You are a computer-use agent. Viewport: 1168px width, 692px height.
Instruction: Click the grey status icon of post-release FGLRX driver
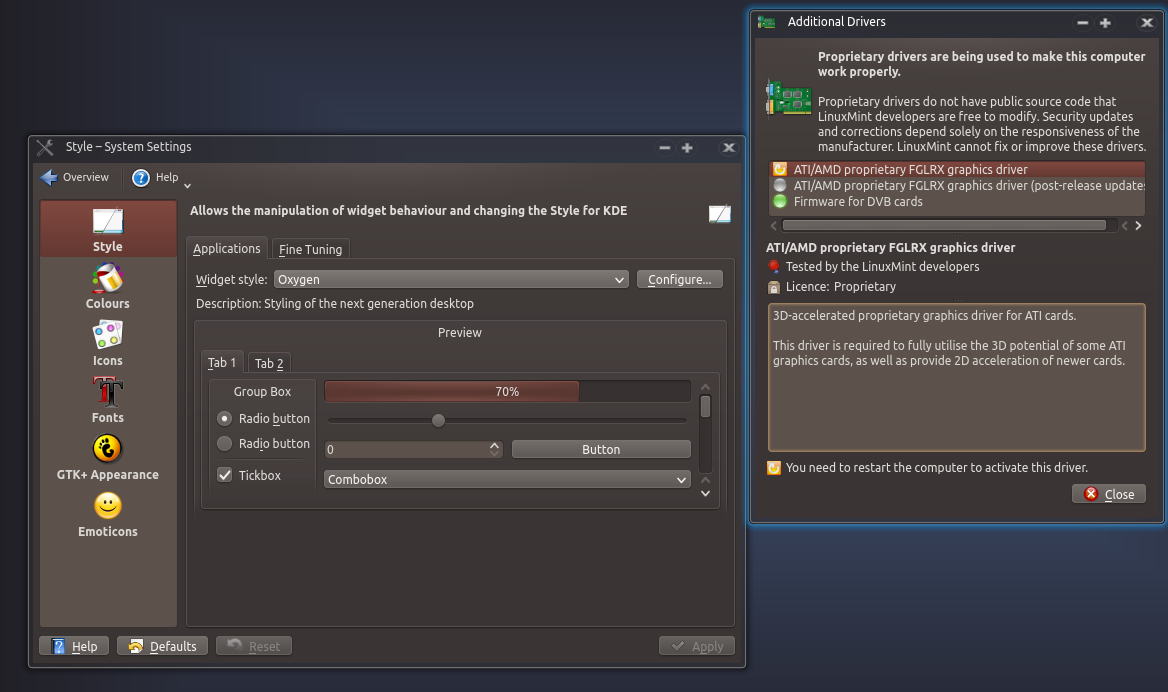(780, 185)
